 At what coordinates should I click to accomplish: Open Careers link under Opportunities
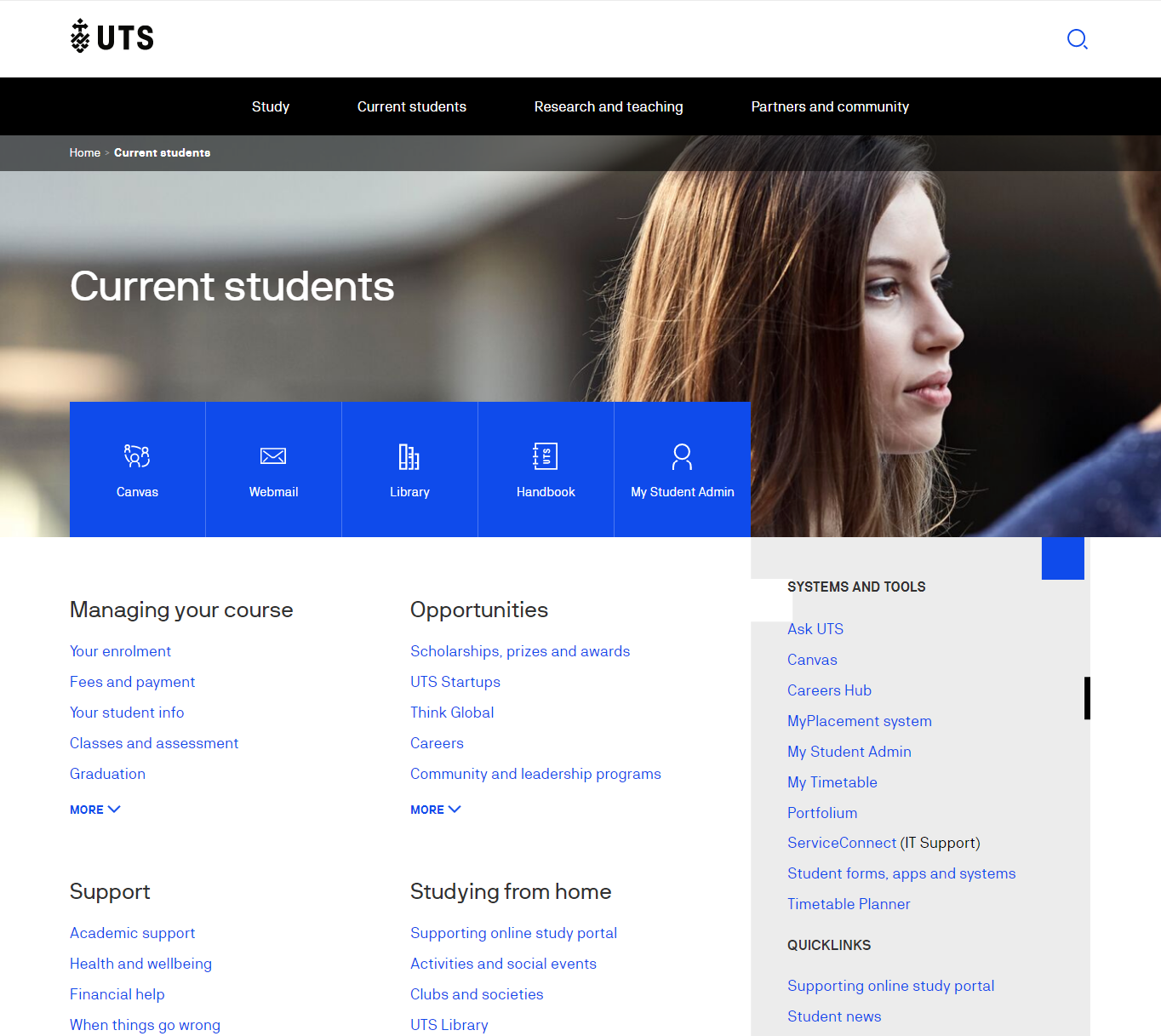[437, 743]
